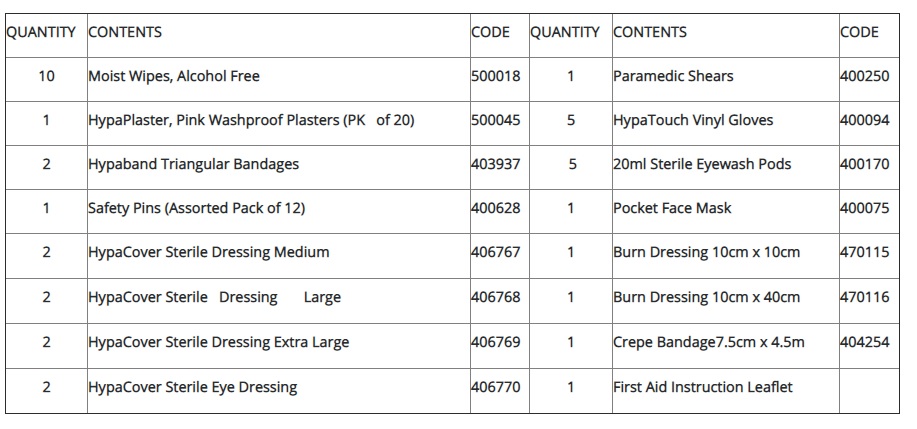This screenshot has height=429, width=917.
Task: Click HypaTouch Vinyl Gloves
Action: [693, 120]
